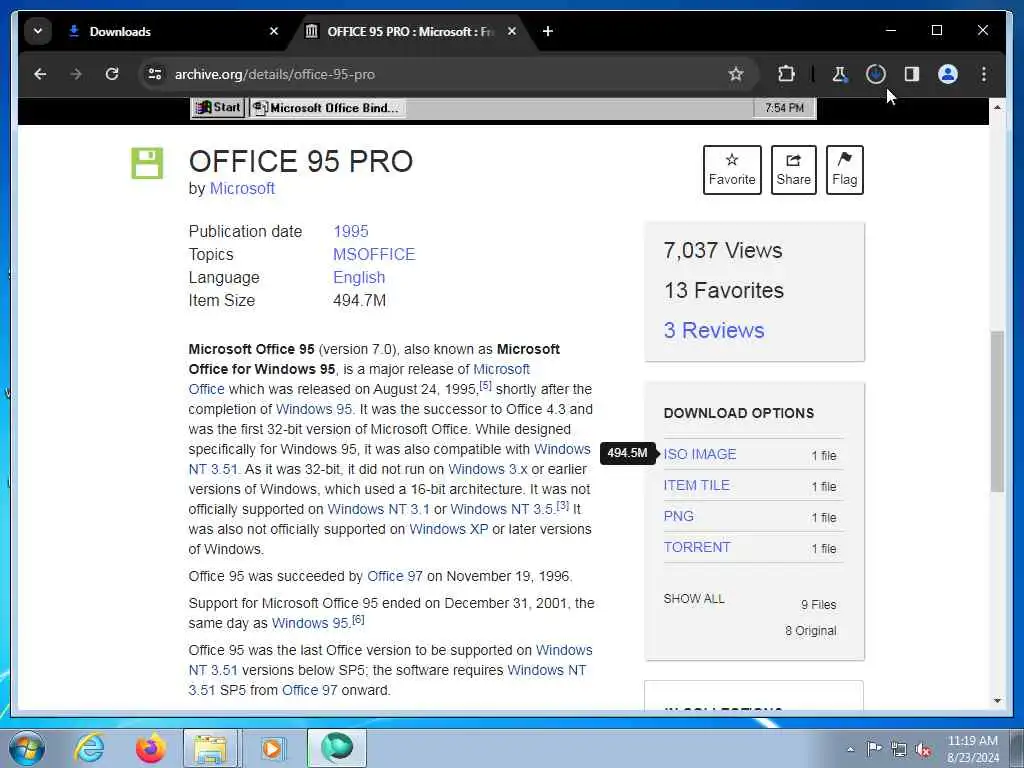
Task: Open footnote reference [6]
Action: pyautogui.click(x=358, y=619)
